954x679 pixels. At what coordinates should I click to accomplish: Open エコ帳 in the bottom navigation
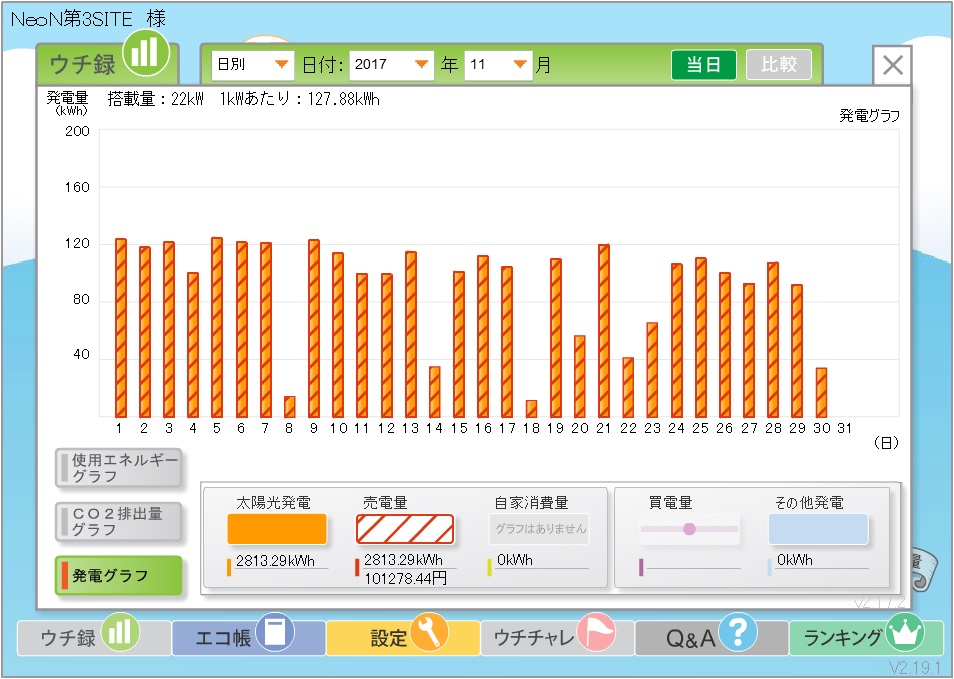(x=248, y=638)
